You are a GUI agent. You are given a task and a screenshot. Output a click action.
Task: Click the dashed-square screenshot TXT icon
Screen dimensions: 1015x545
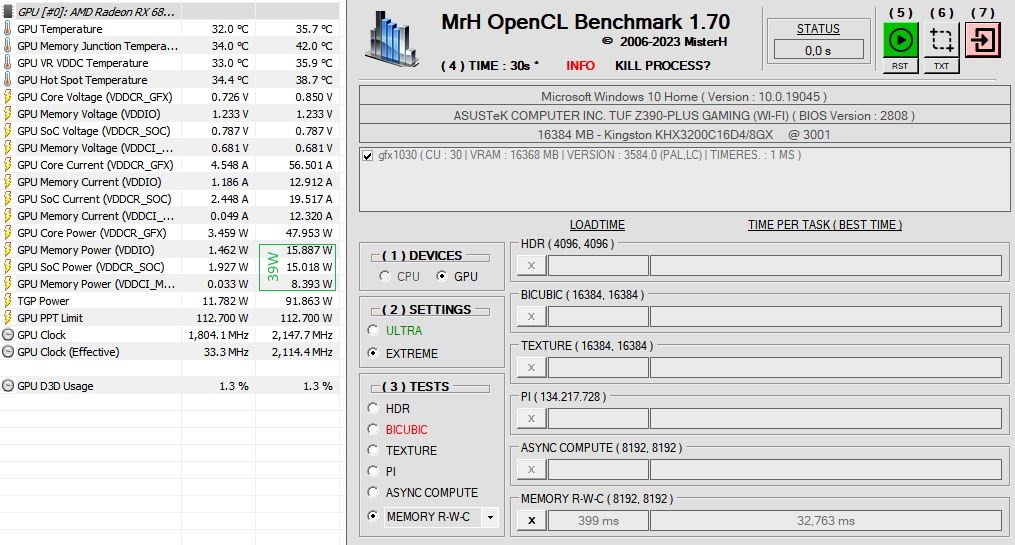[x=941, y=40]
